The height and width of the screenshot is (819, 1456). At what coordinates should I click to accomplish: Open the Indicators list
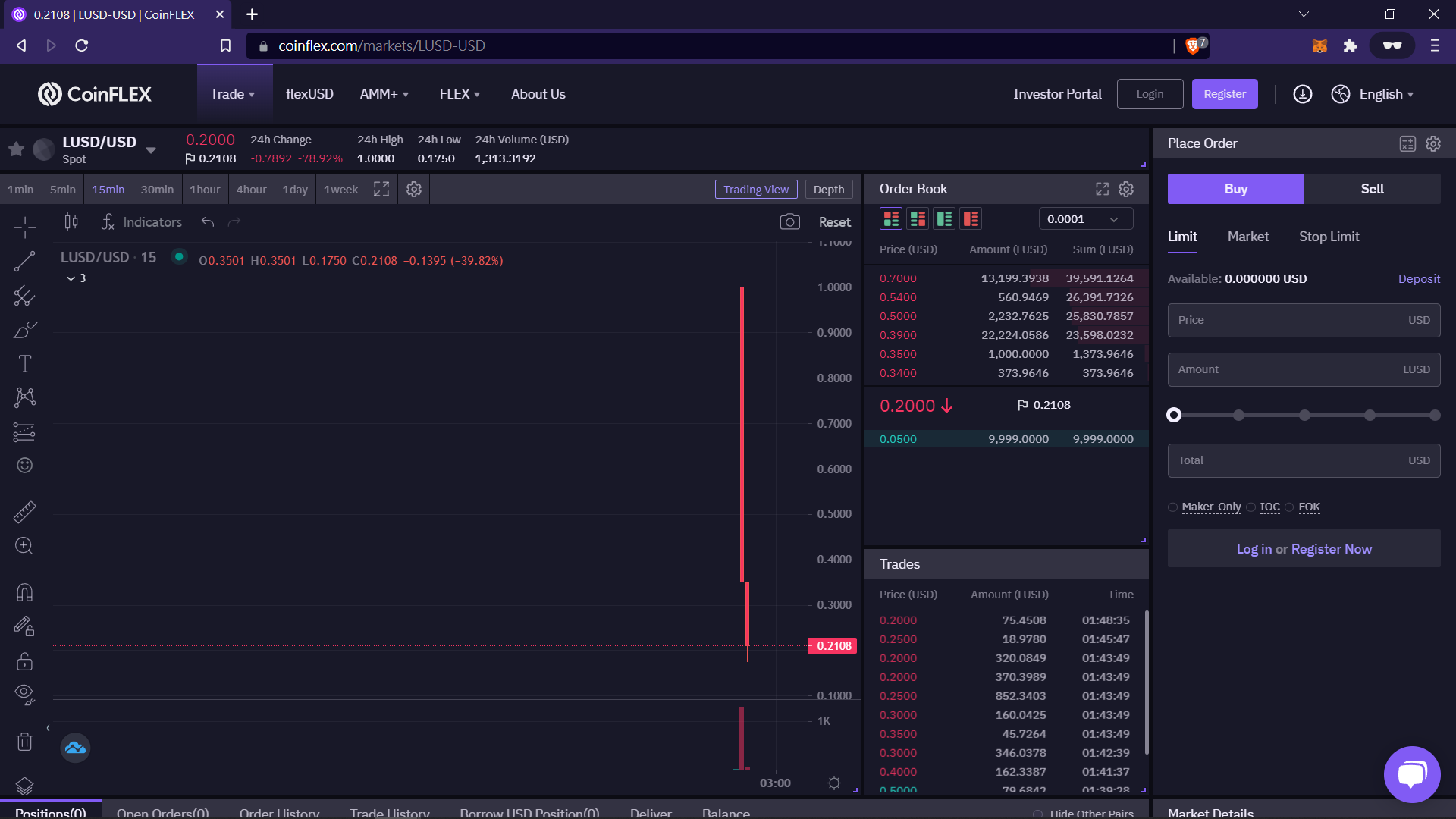point(142,222)
